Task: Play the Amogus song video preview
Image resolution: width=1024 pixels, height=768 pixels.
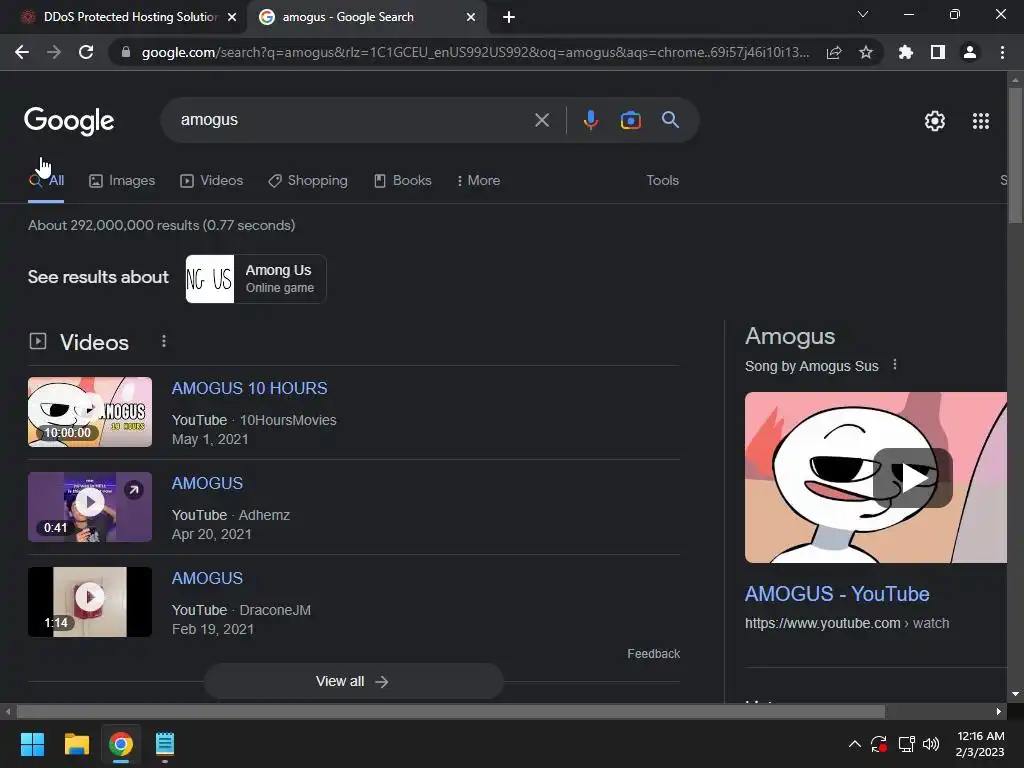Action: tap(912, 477)
